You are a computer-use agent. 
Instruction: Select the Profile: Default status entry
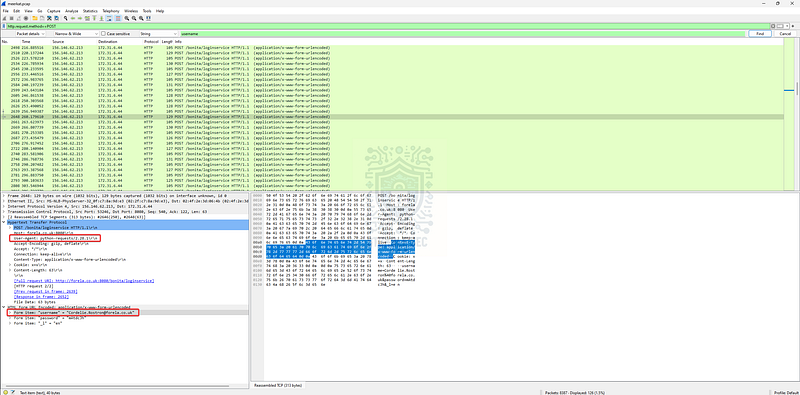785,392
